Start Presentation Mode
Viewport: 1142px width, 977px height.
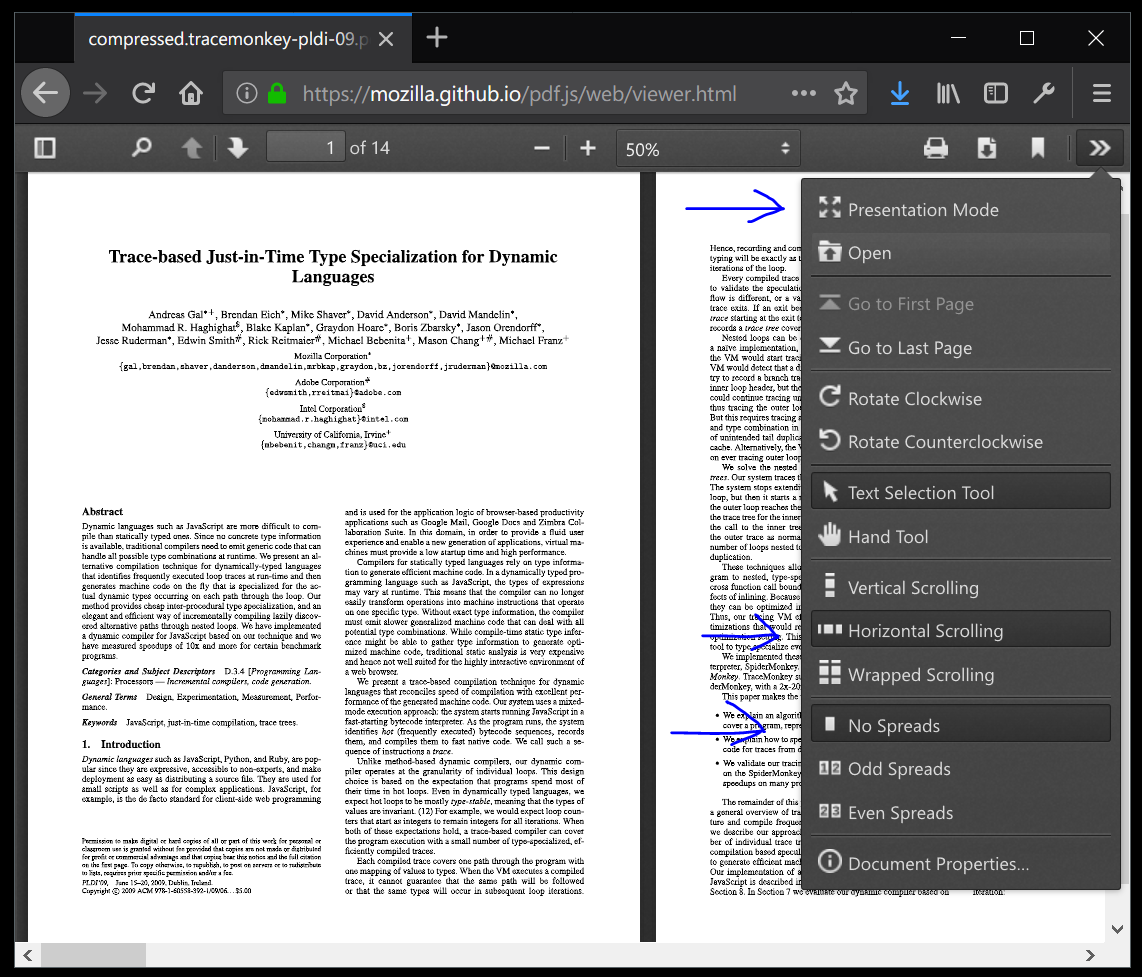pyautogui.click(x=961, y=210)
